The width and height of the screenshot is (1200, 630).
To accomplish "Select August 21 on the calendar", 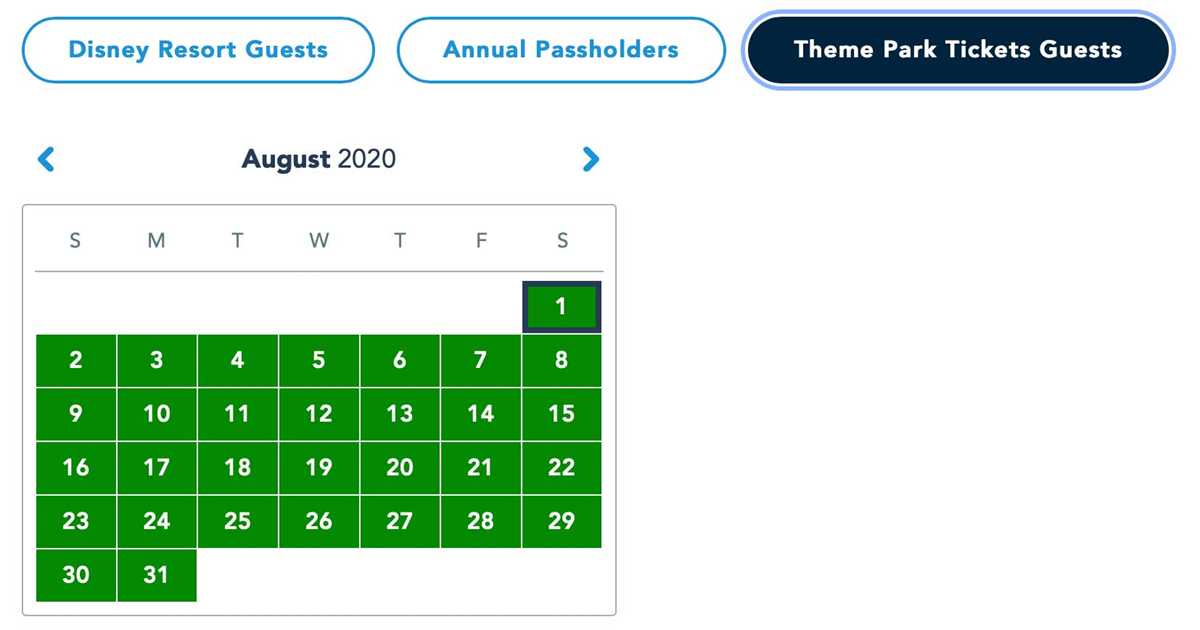I will (481, 467).
